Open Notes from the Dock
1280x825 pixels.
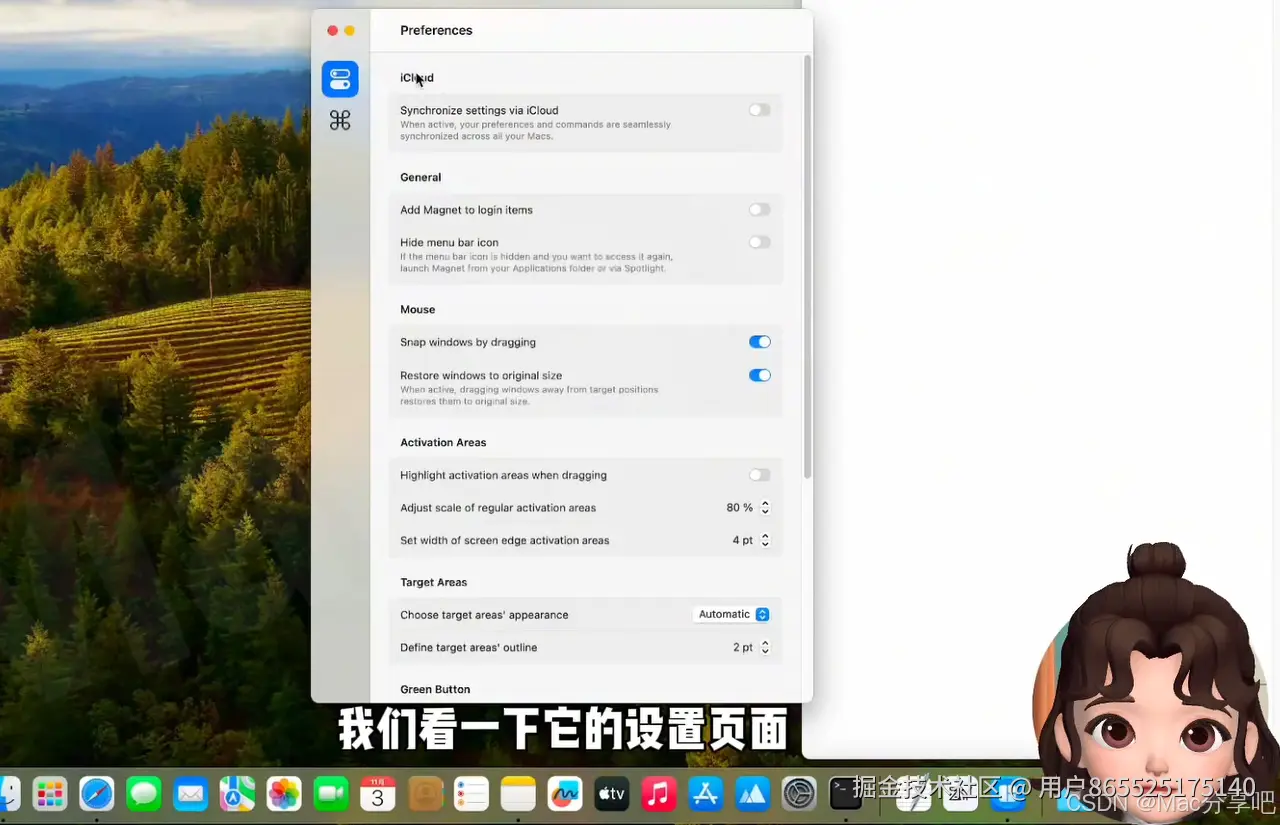(x=518, y=794)
